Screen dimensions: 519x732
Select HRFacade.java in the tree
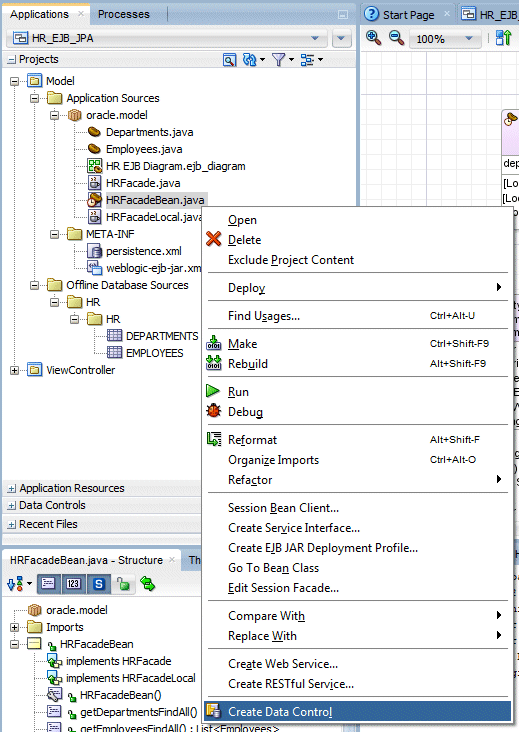[x=143, y=183]
